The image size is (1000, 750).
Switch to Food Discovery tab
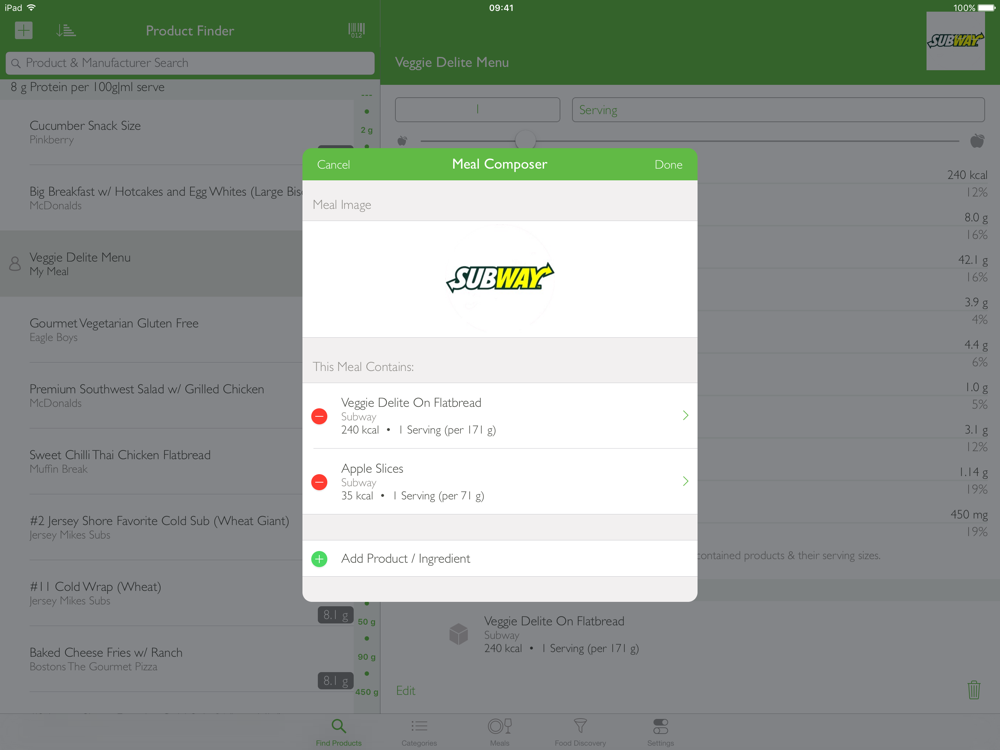pos(580,732)
